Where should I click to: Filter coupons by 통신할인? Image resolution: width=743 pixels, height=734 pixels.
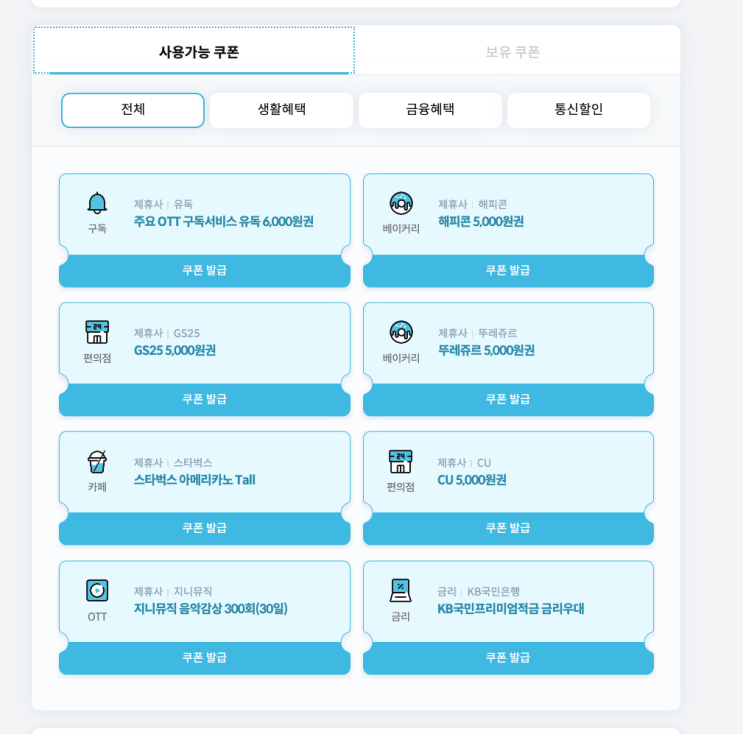pyautogui.click(x=579, y=110)
